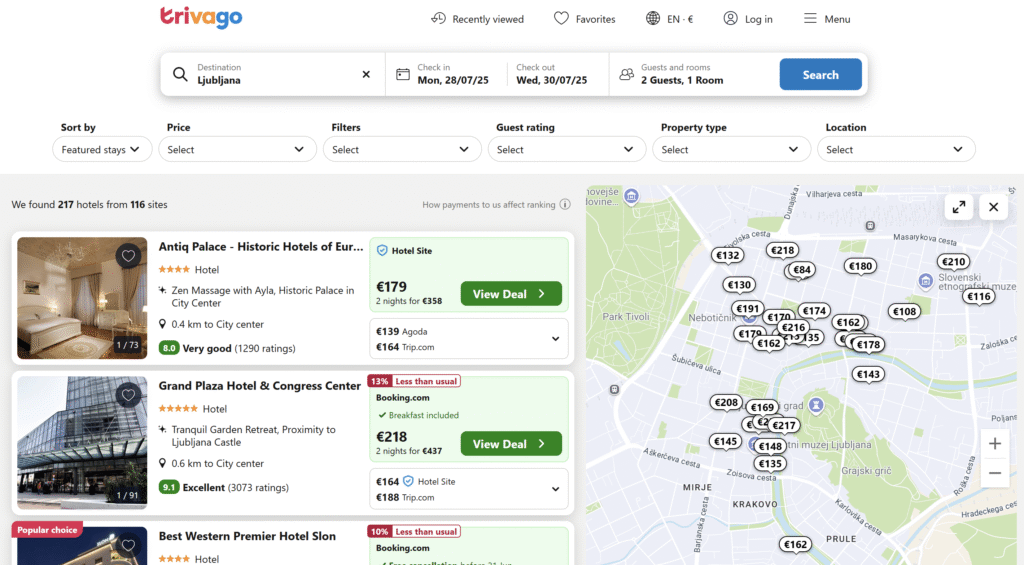Click the ranking info icon

click(x=565, y=204)
